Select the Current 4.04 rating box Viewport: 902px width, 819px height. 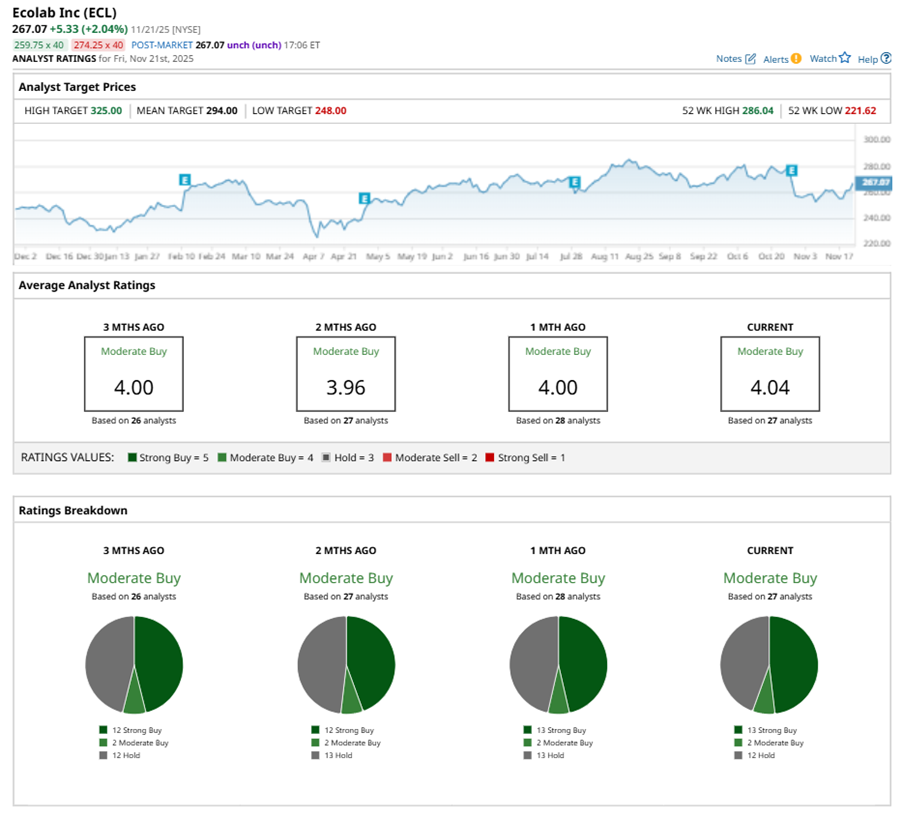770,373
